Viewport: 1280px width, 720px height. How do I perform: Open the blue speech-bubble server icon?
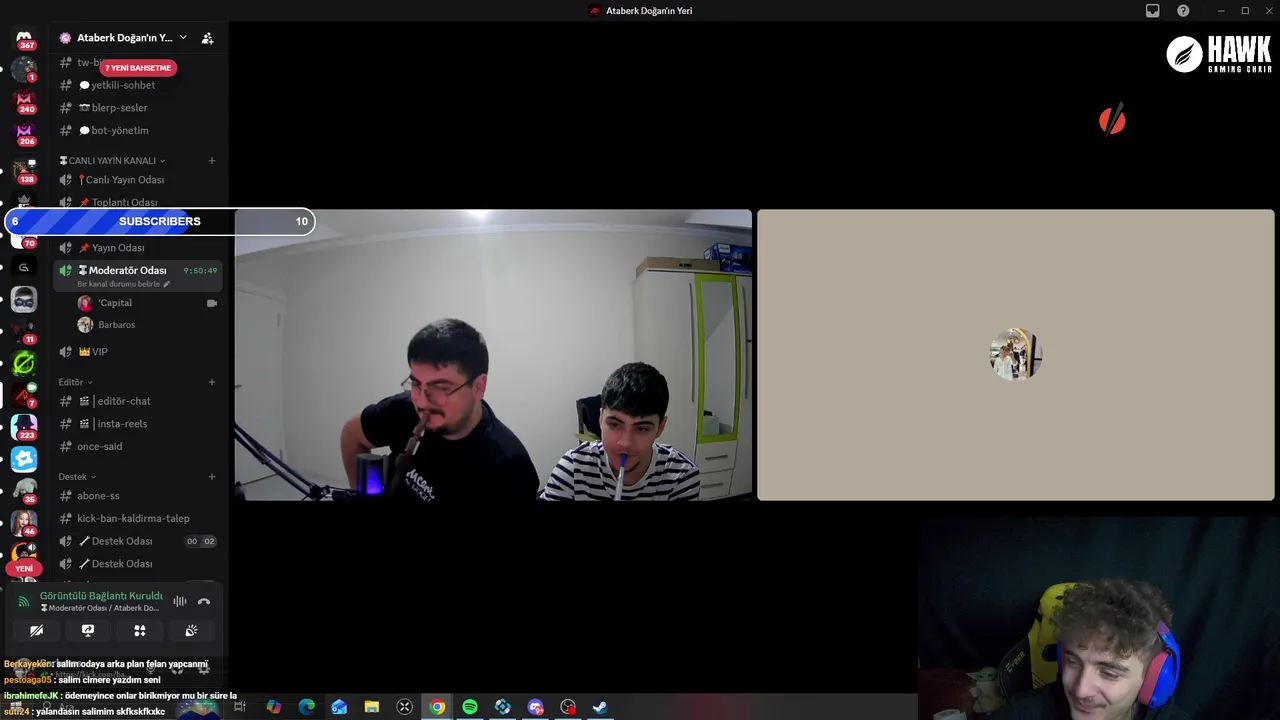pyautogui.click(x=24, y=459)
